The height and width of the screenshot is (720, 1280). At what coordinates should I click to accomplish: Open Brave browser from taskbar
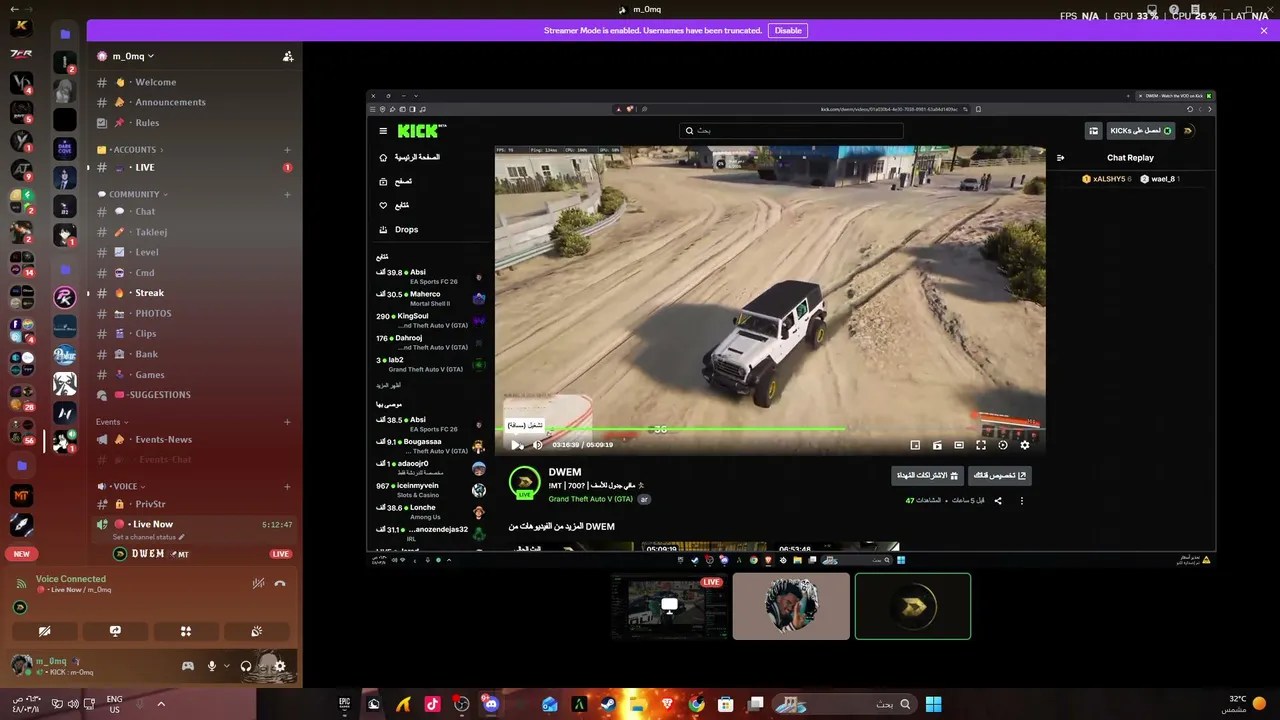click(x=667, y=704)
